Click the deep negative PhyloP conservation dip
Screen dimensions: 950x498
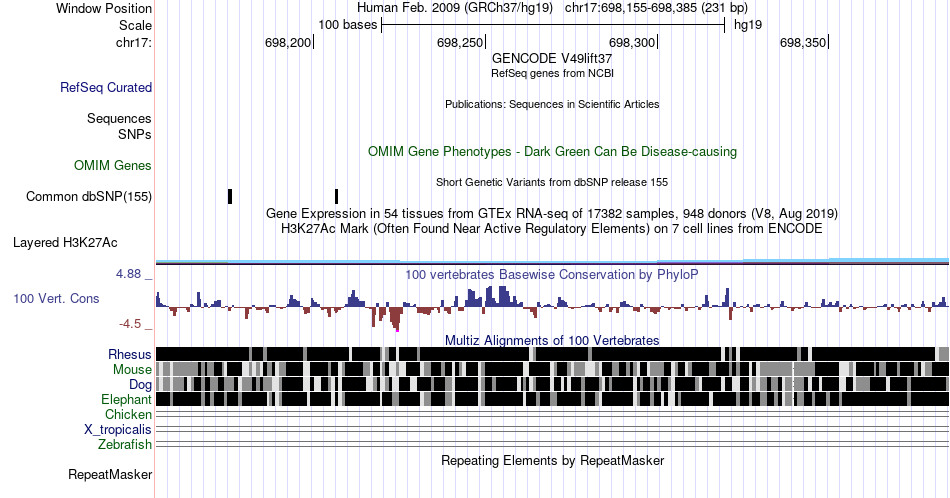pyautogui.click(x=396, y=318)
